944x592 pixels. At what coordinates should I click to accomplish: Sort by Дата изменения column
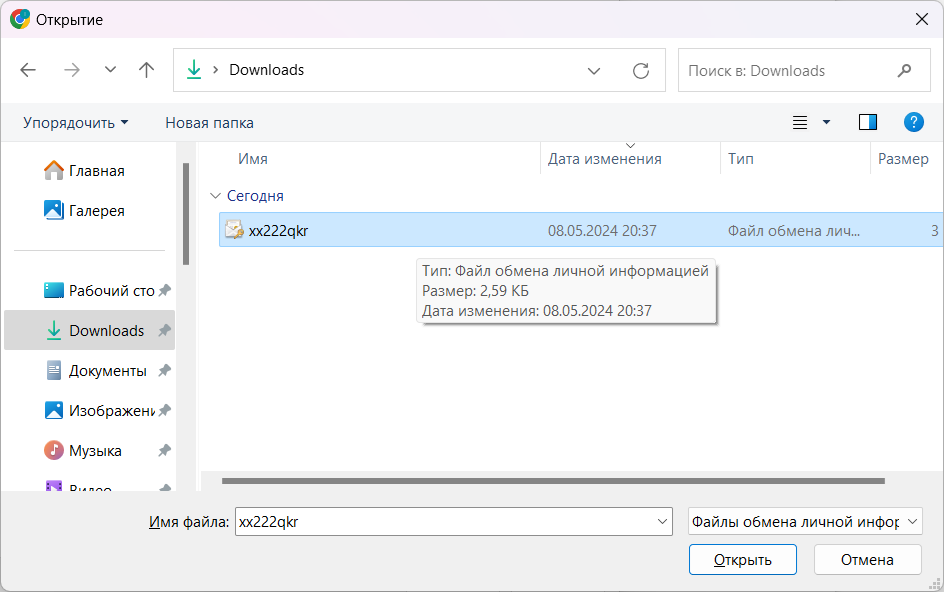click(x=604, y=159)
